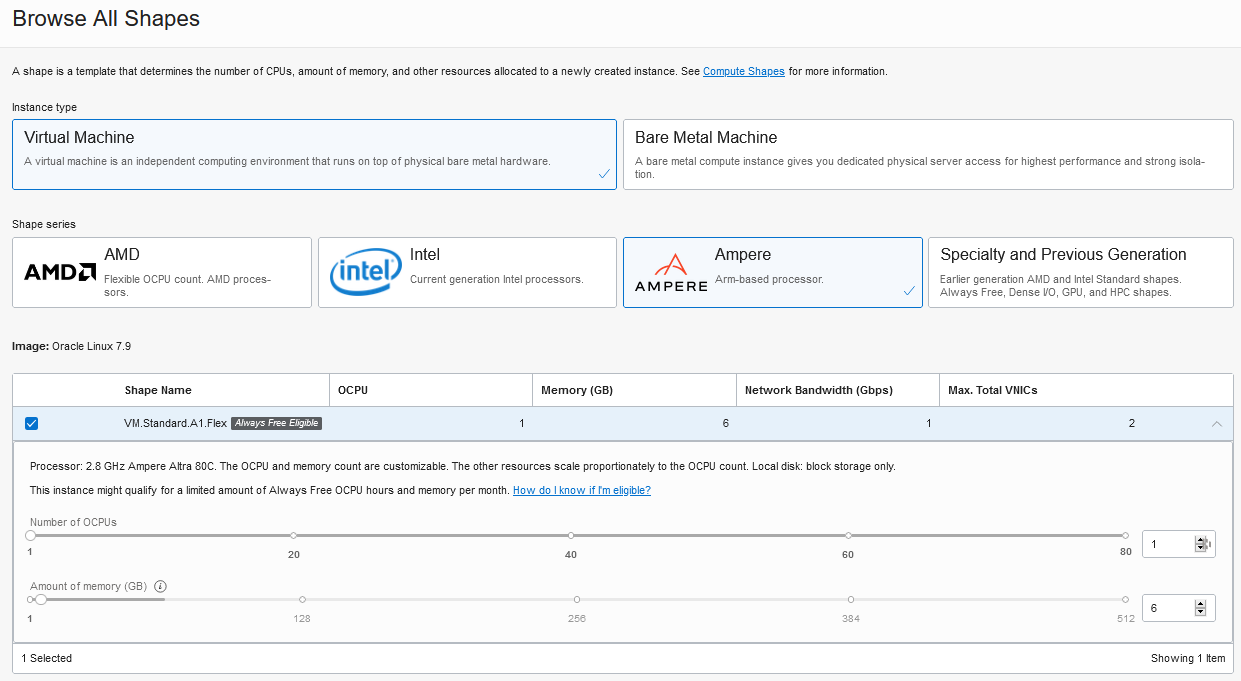Click the Memory (GB) column header

pyautogui.click(x=575, y=390)
